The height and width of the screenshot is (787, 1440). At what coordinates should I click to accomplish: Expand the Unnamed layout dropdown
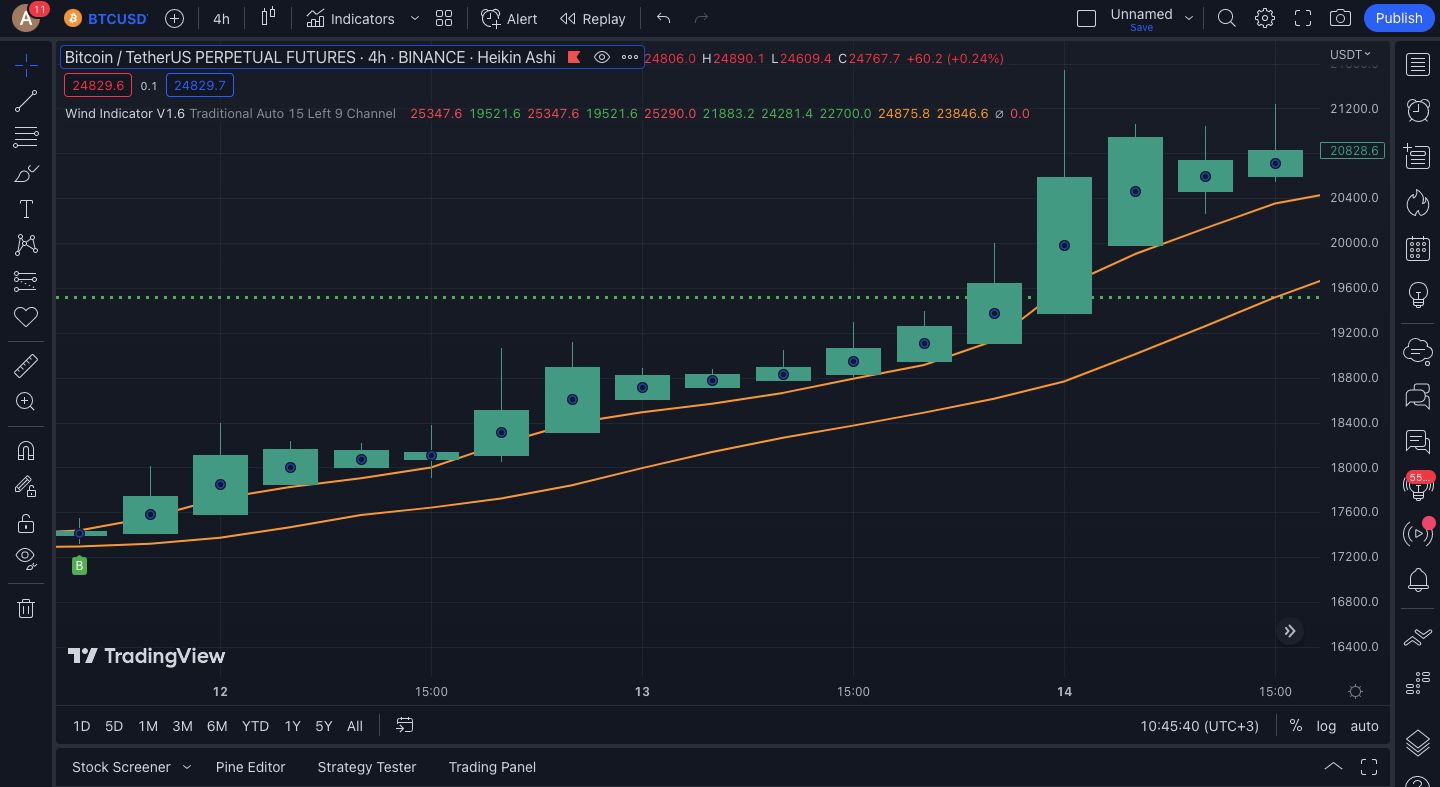(x=1189, y=18)
